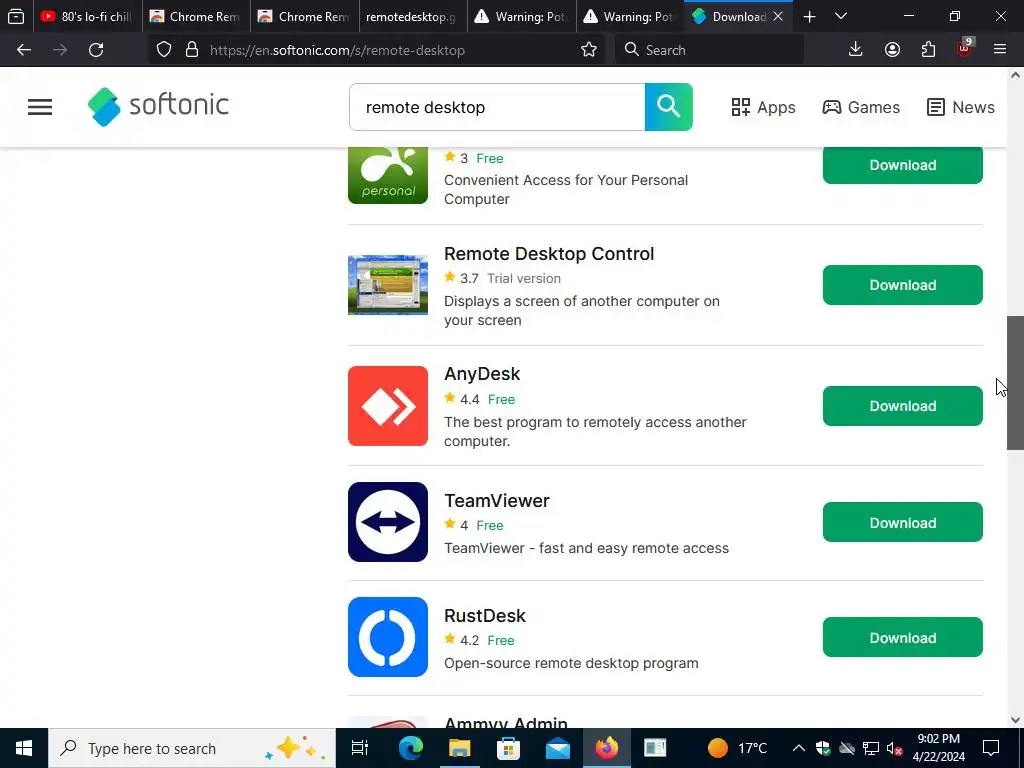The image size is (1024, 768).
Task: Download AnyDesk
Action: coord(903,406)
